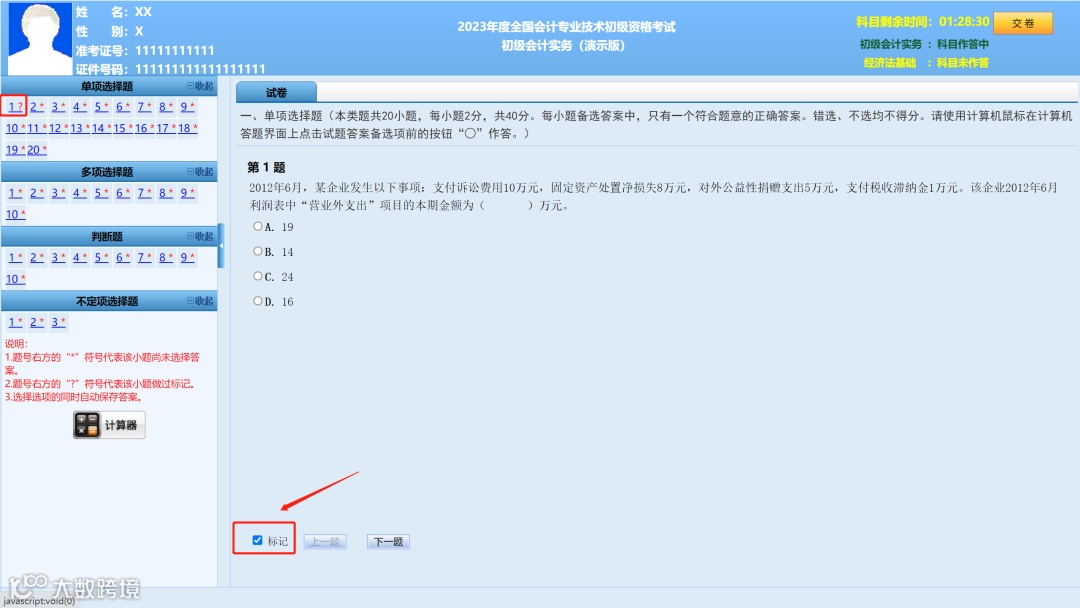Open true/false question 6 under 判断题
This screenshot has height=608, width=1080.
pos(123,258)
